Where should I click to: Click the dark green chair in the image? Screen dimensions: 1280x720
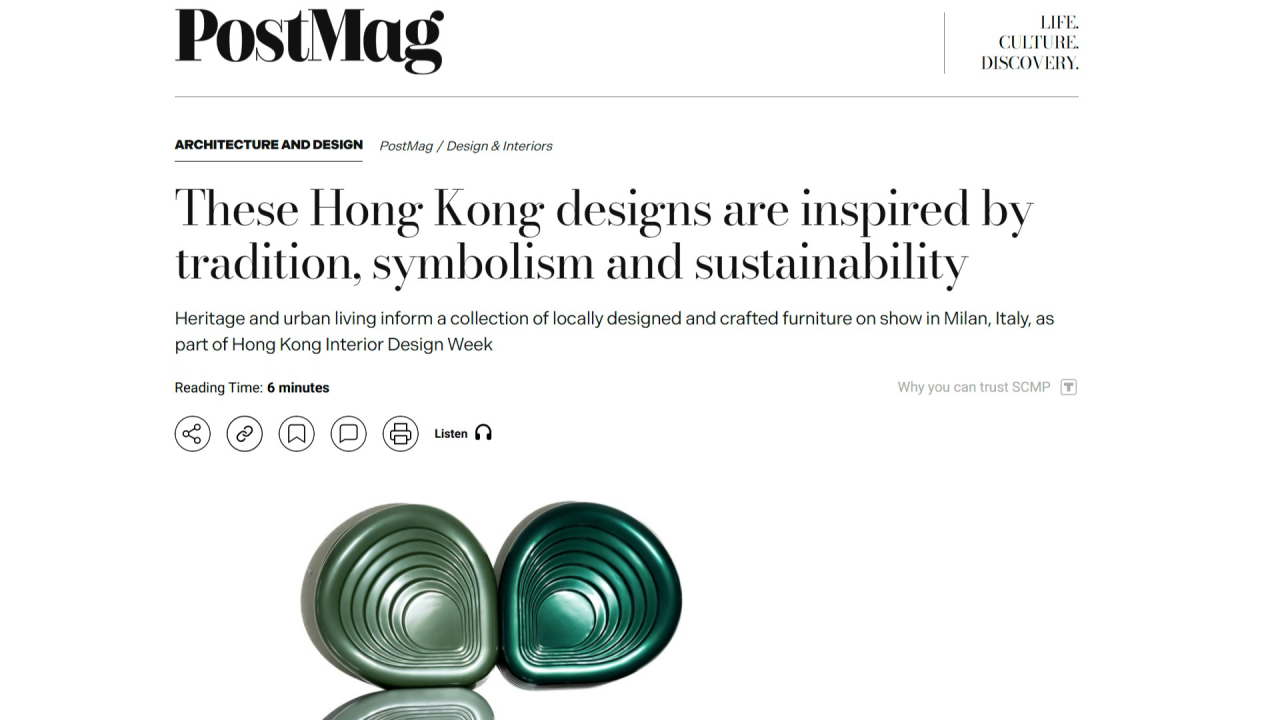click(x=590, y=593)
